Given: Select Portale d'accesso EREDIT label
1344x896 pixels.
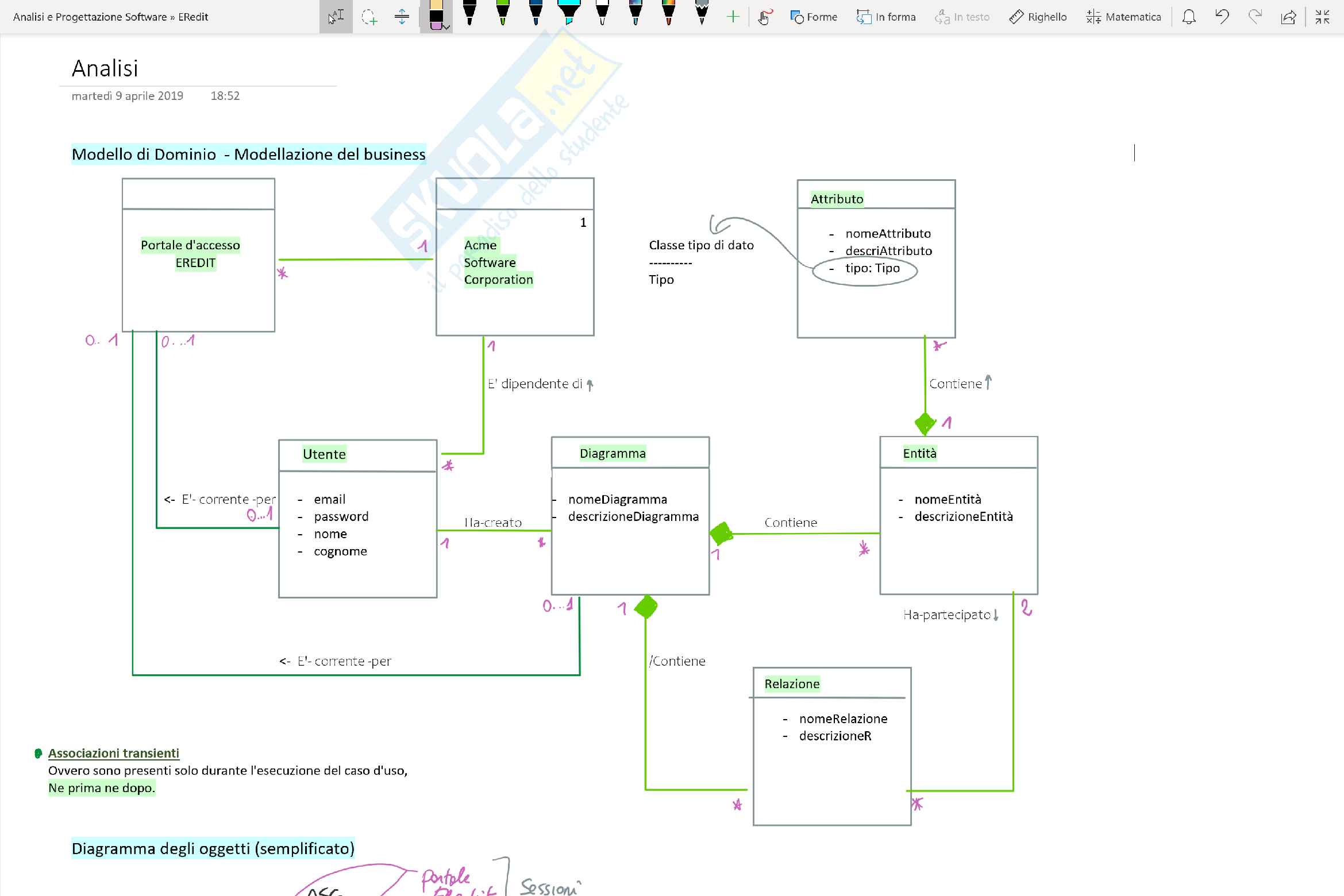Looking at the screenshot, I should 191,254.
